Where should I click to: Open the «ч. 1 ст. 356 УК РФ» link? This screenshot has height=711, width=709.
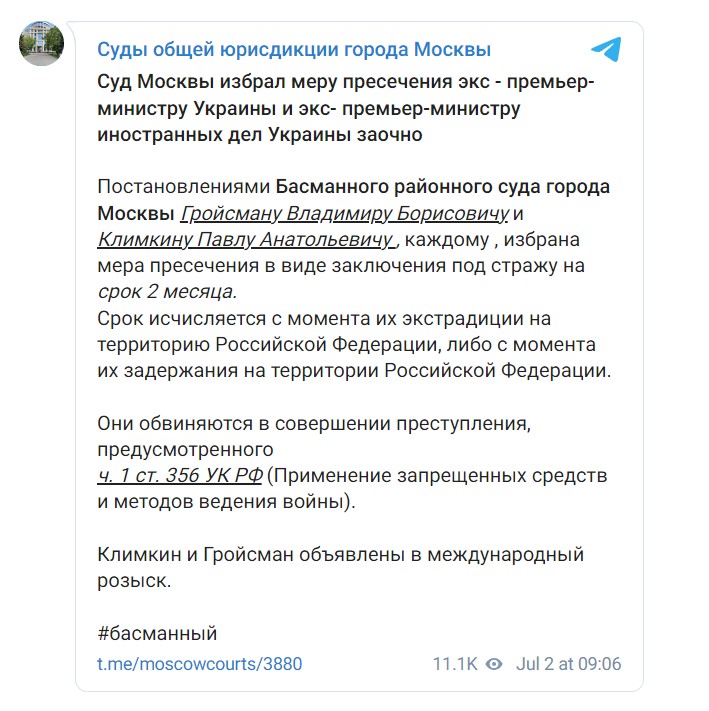coord(179,475)
